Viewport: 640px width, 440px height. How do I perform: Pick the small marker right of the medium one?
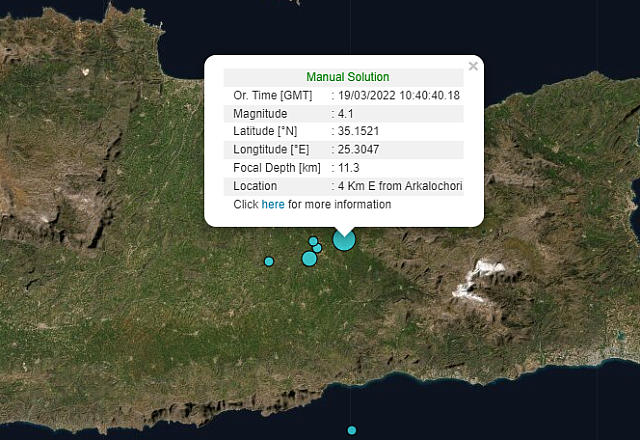pyautogui.click(x=318, y=249)
